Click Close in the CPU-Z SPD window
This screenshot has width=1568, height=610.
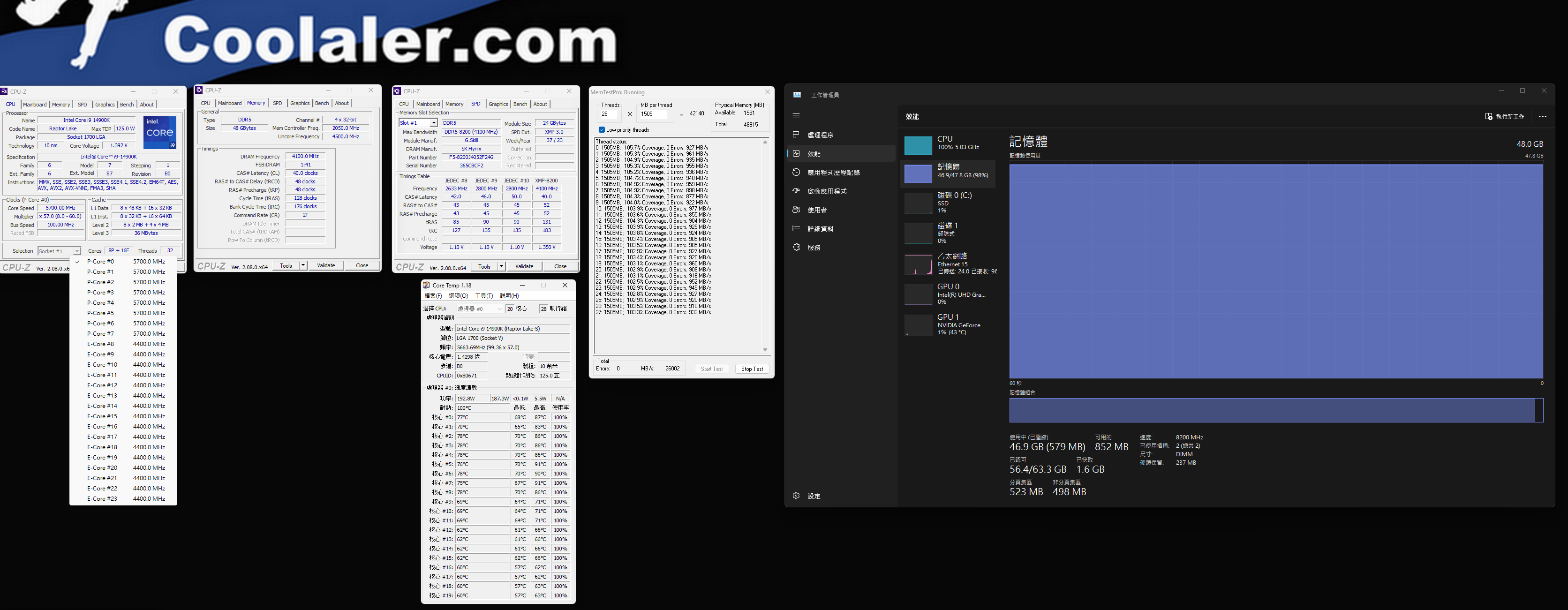point(561,266)
